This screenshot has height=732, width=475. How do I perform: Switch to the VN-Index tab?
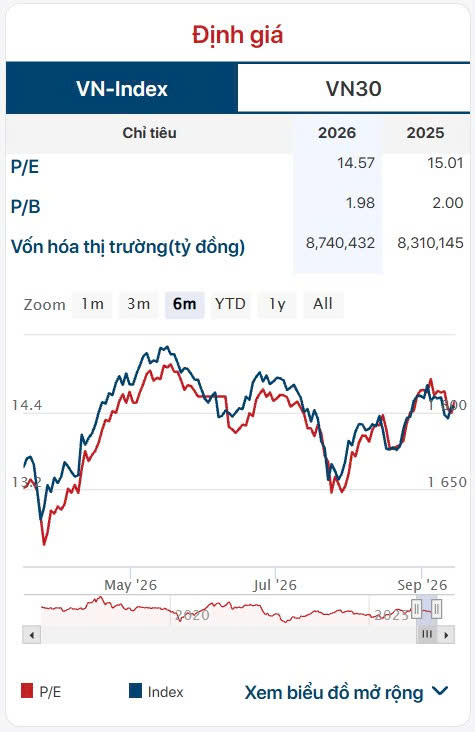121,88
